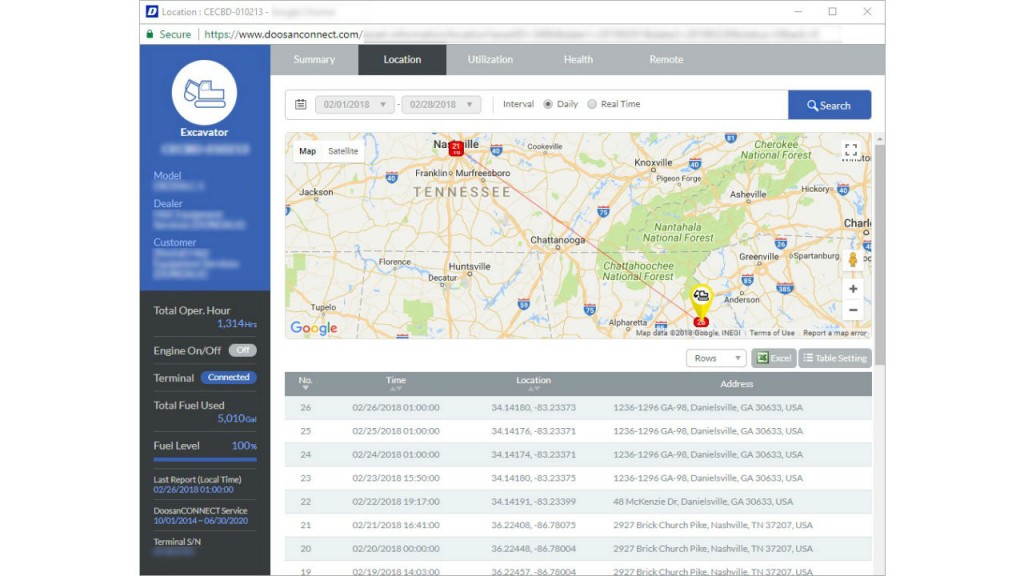Click the DoosanCONNECT Service date range

[x=200, y=521]
